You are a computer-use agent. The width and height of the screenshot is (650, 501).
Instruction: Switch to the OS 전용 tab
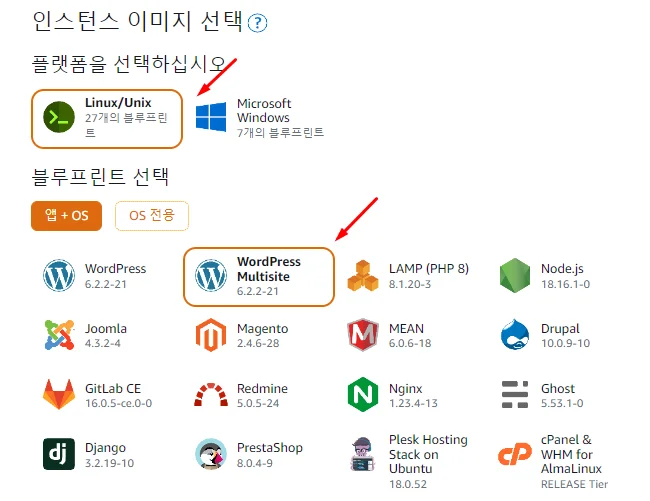click(x=152, y=215)
